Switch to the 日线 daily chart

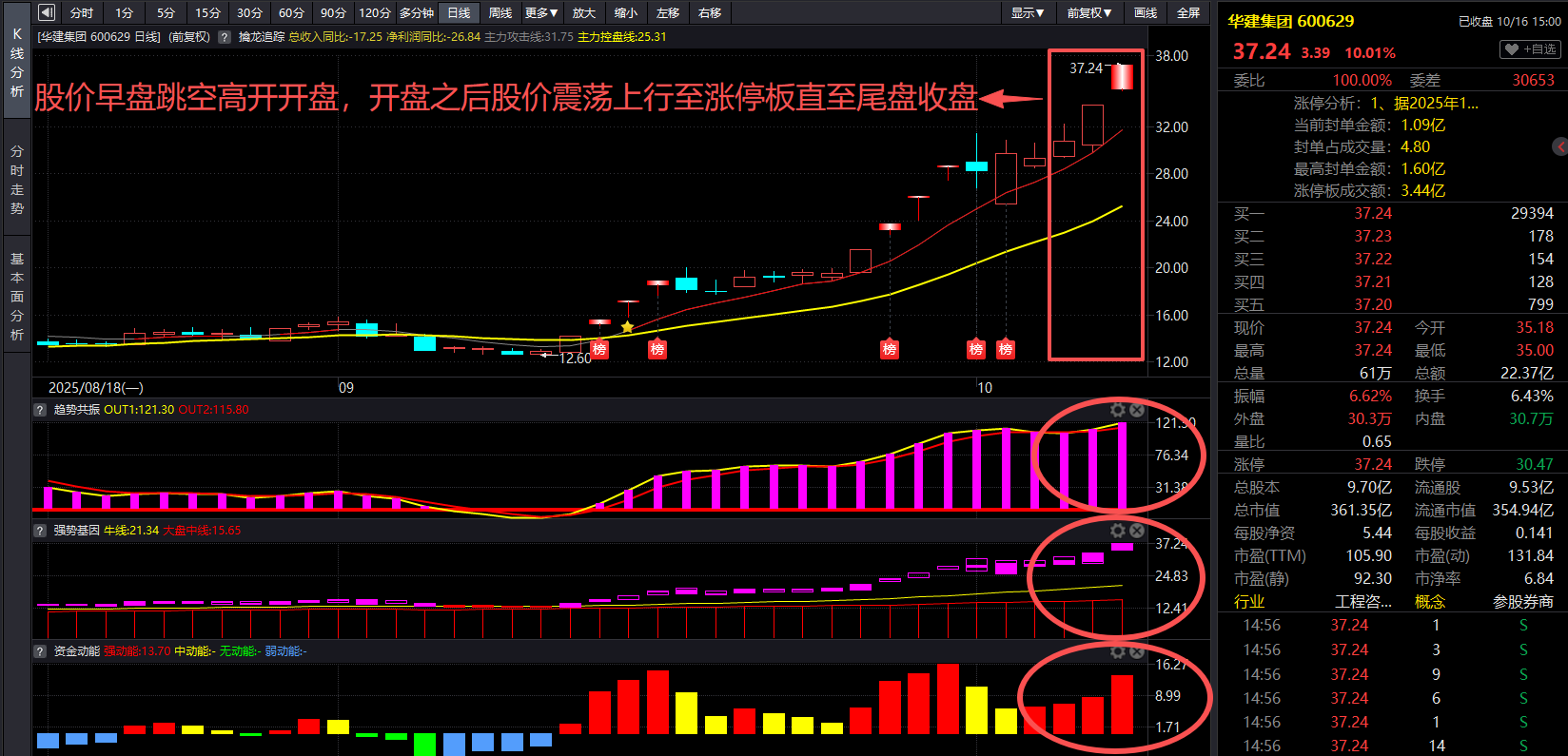pos(459,12)
